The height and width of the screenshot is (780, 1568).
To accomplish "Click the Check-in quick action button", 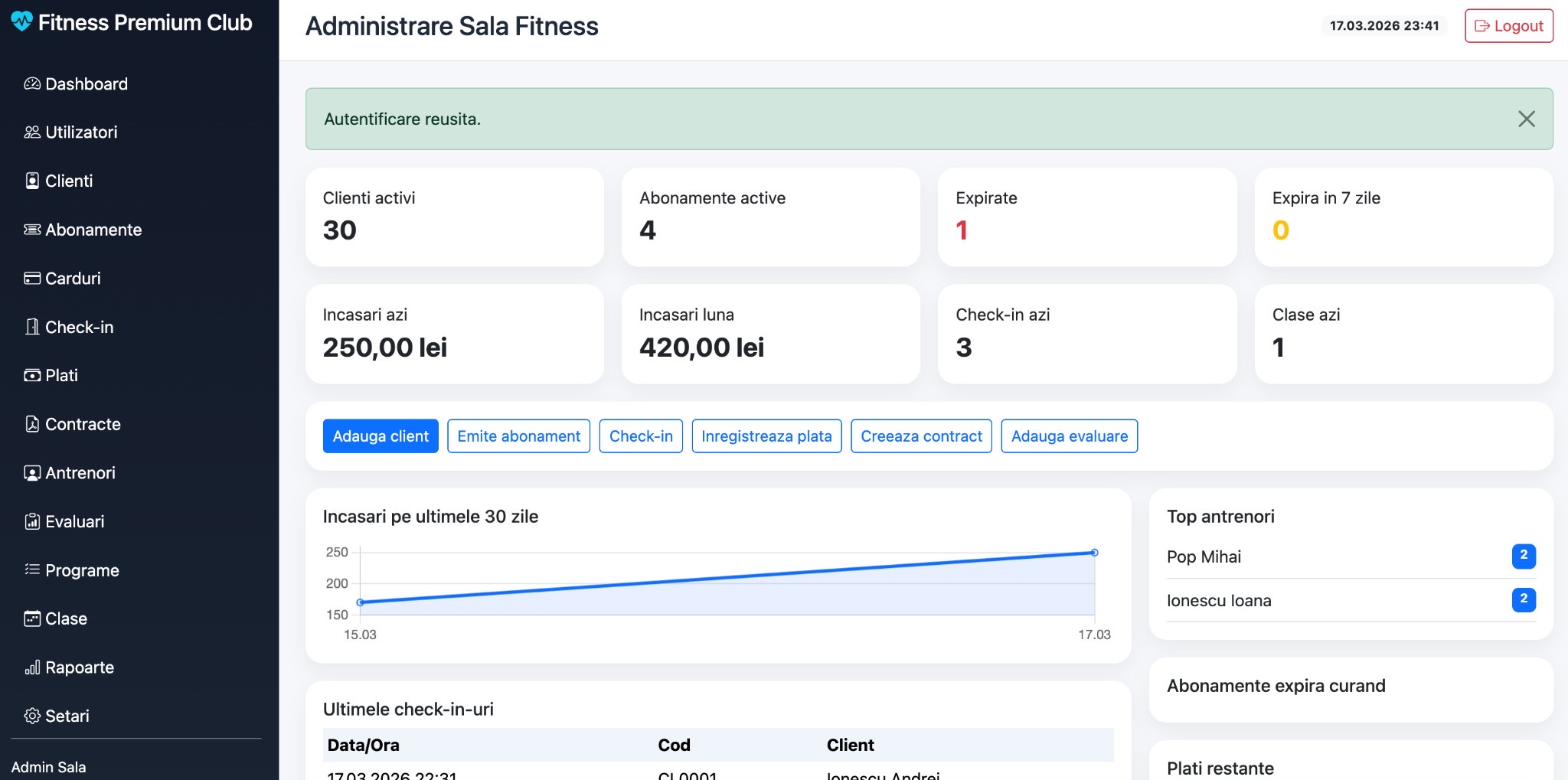I will (x=641, y=436).
